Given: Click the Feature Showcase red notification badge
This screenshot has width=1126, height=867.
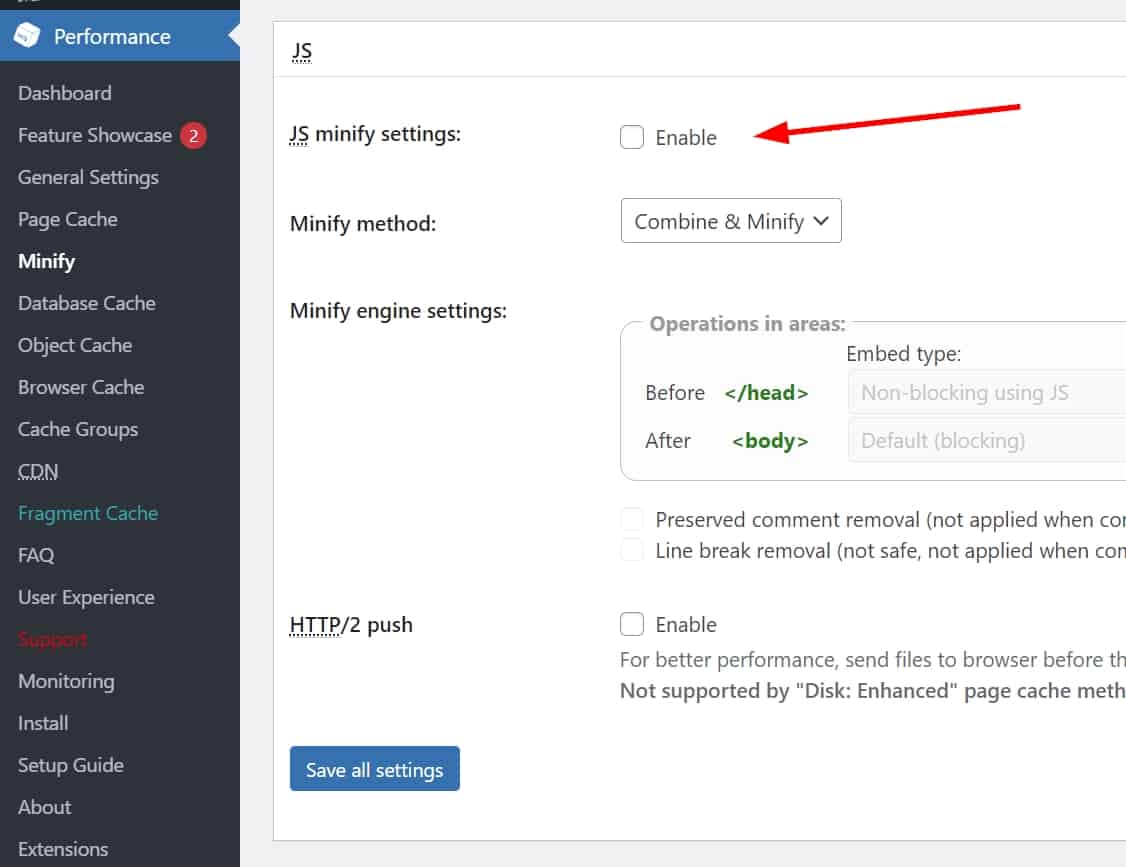Looking at the screenshot, I should click(x=193, y=135).
